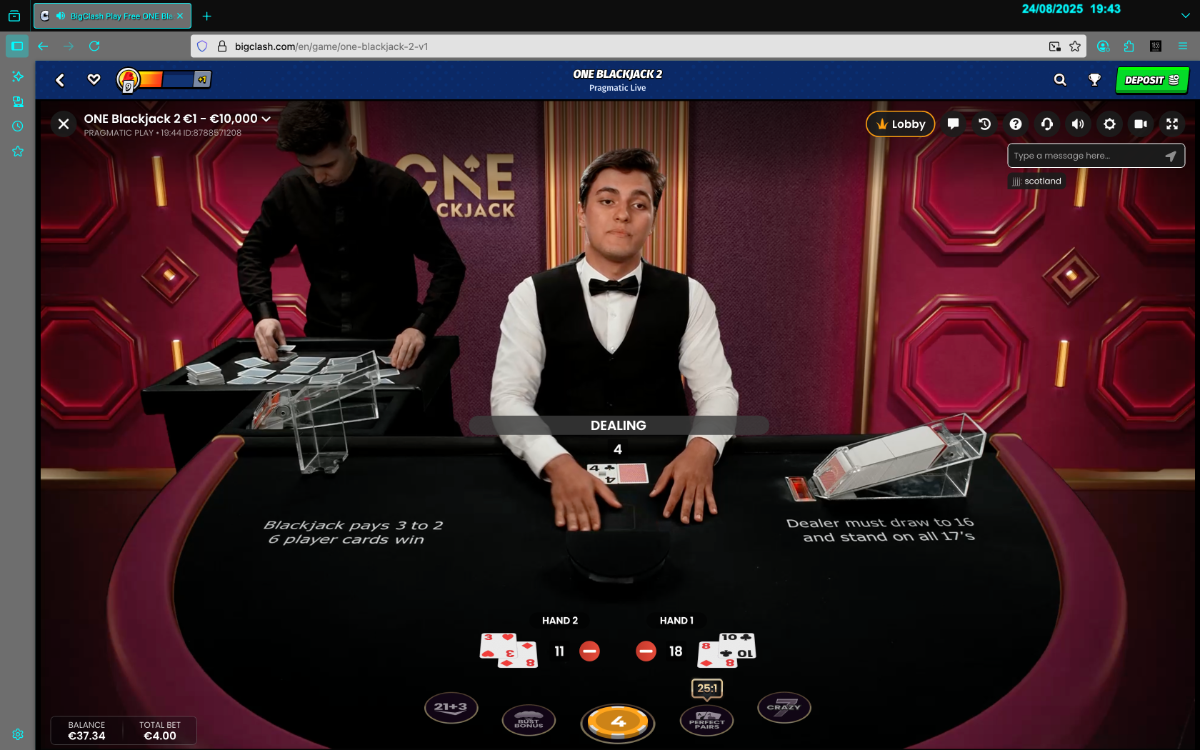Click the red minus button for Hand 1
Image resolution: width=1200 pixels, height=750 pixels.
click(x=646, y=651)
